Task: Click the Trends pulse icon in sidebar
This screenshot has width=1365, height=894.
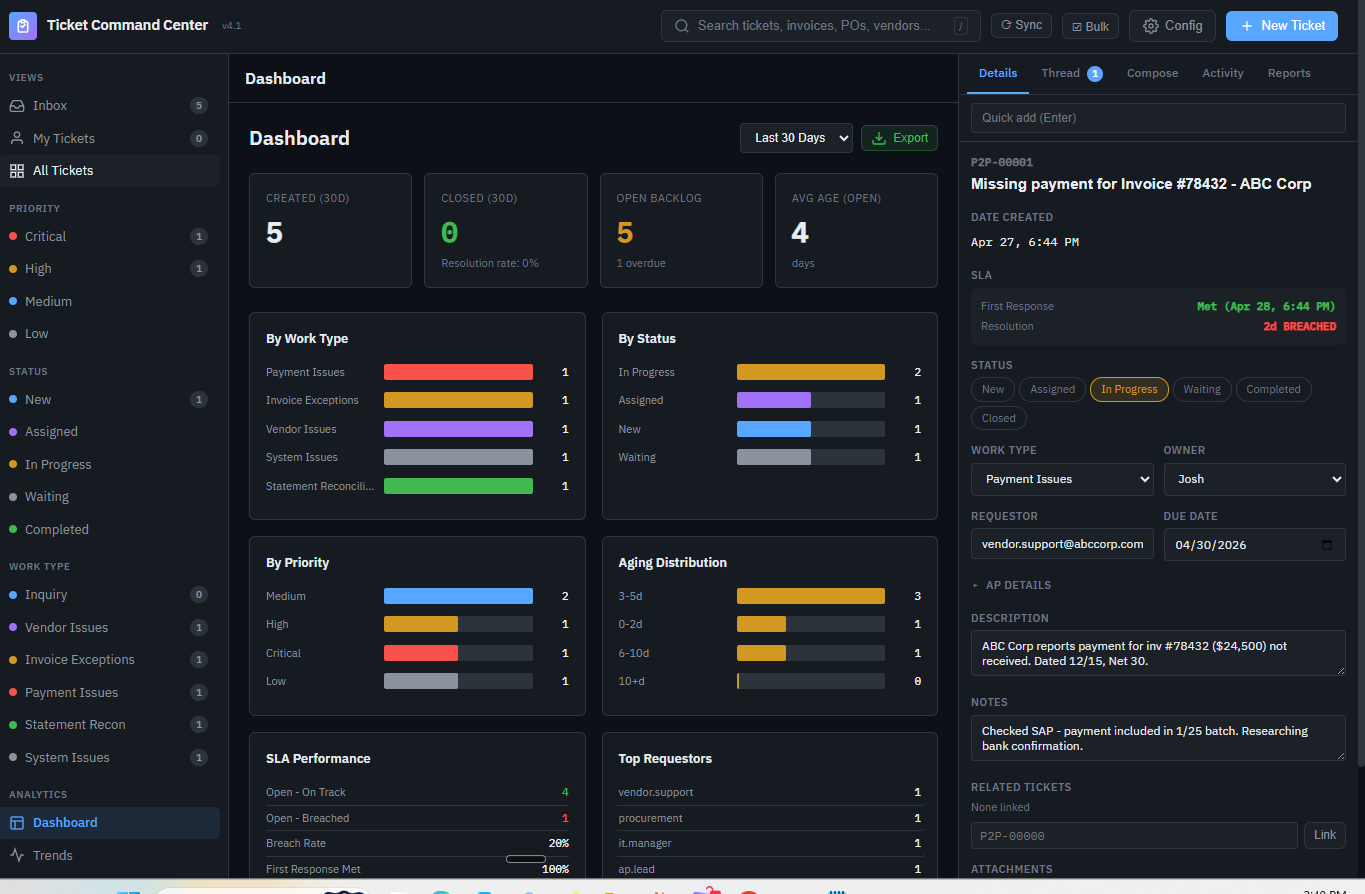Action: pos(17,855)
